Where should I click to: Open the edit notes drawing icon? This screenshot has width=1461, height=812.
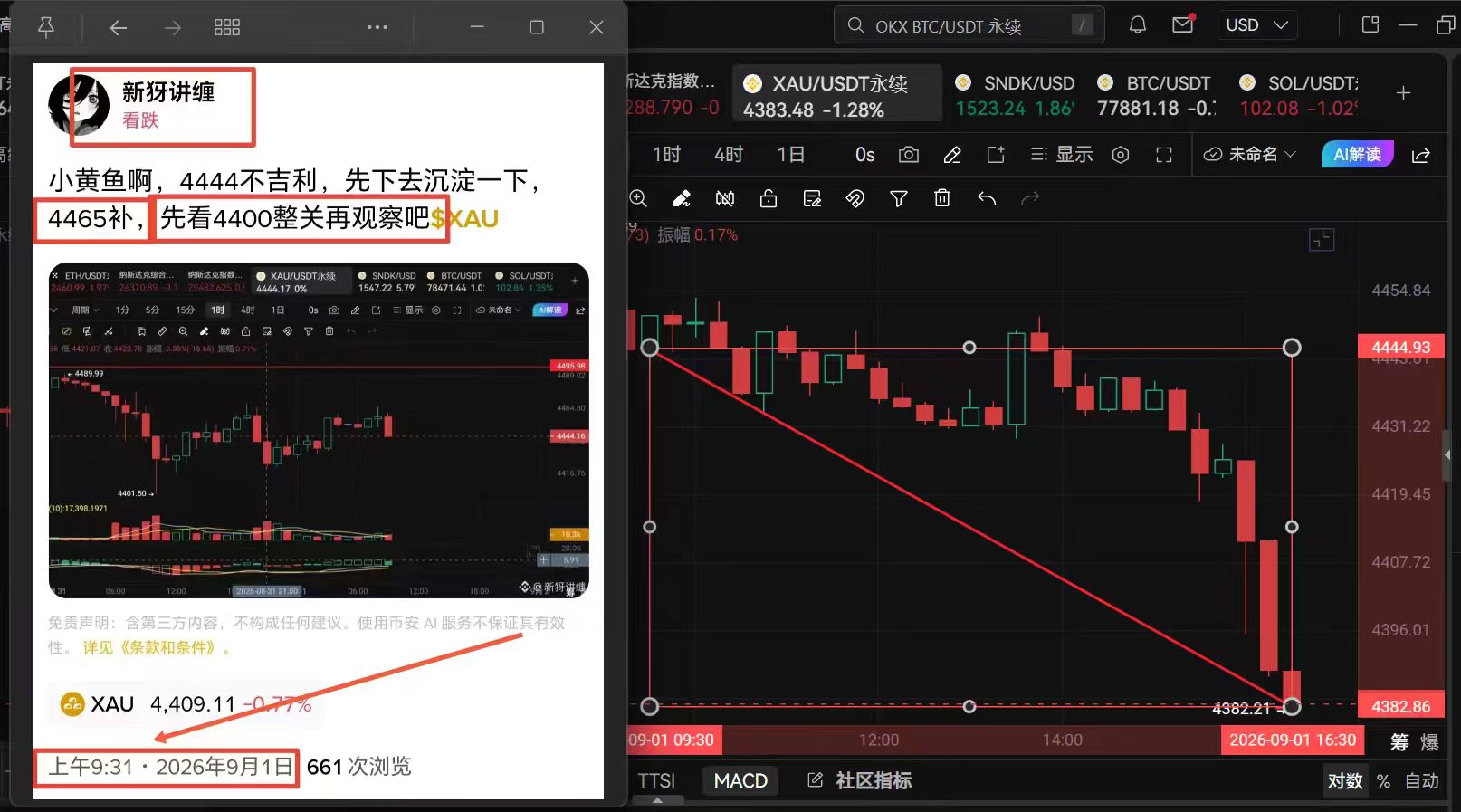812,198
